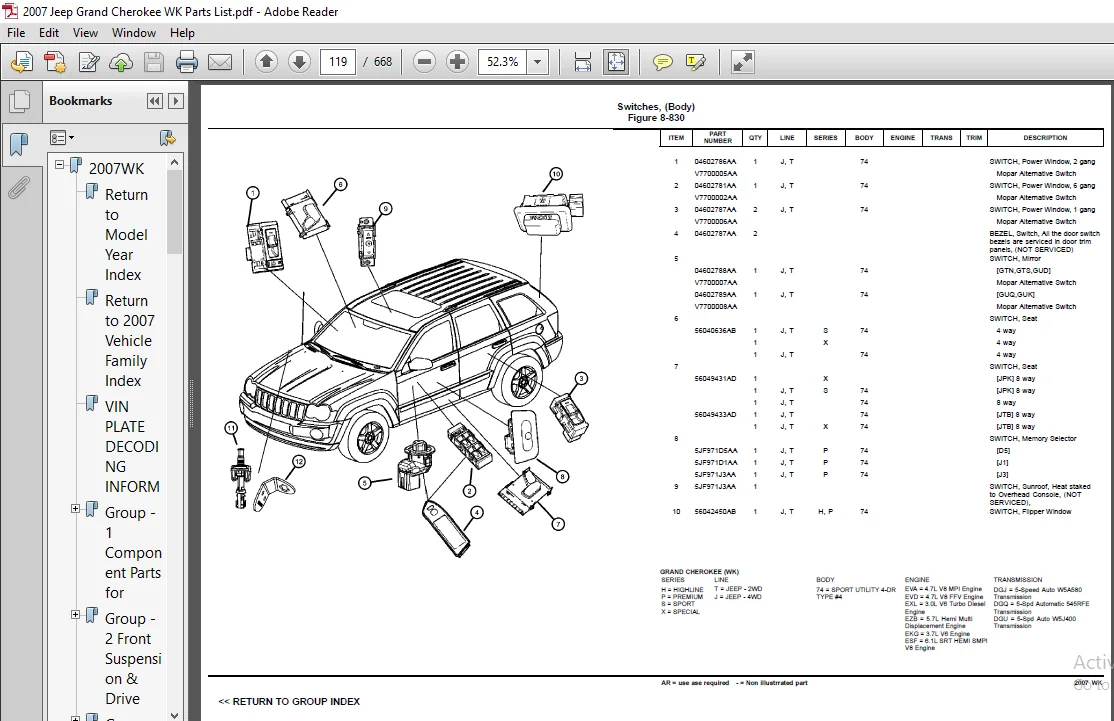Click the Adobe Reader PDF title bar icon
1114x721 pixels.
coord(10,11)
